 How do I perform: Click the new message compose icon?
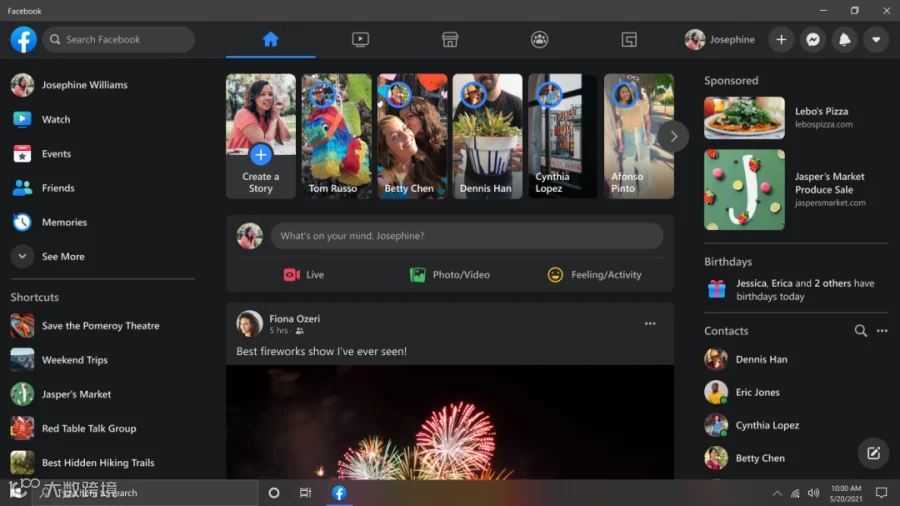point(873,453)
